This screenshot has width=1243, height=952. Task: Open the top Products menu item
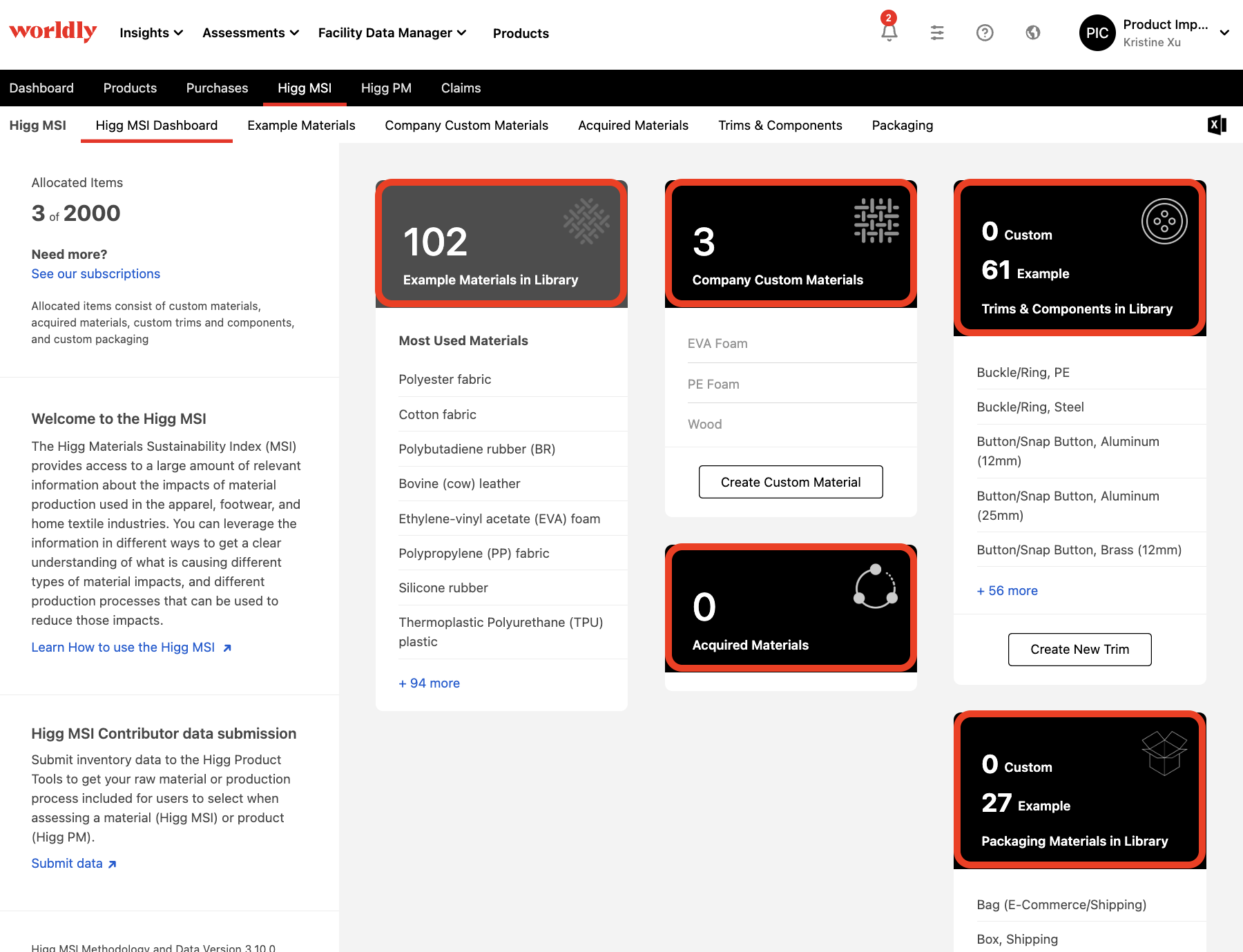(x=521, y=33)
